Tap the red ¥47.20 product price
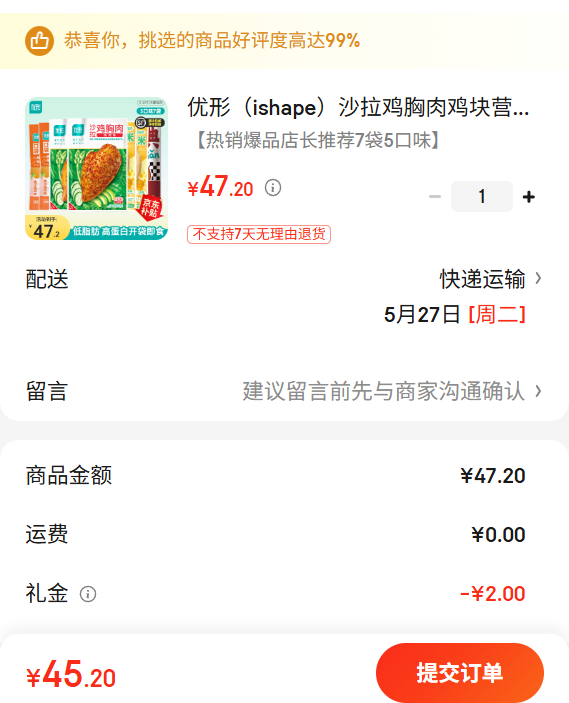This screenshot has height=703, width=569. pyautogui.click(x=221, y=187)
